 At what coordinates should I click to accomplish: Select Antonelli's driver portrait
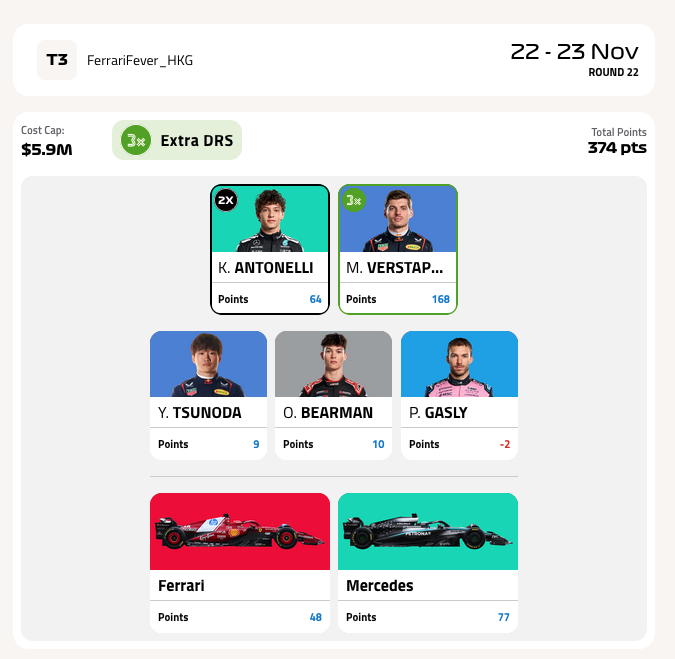tap(270, 219)
